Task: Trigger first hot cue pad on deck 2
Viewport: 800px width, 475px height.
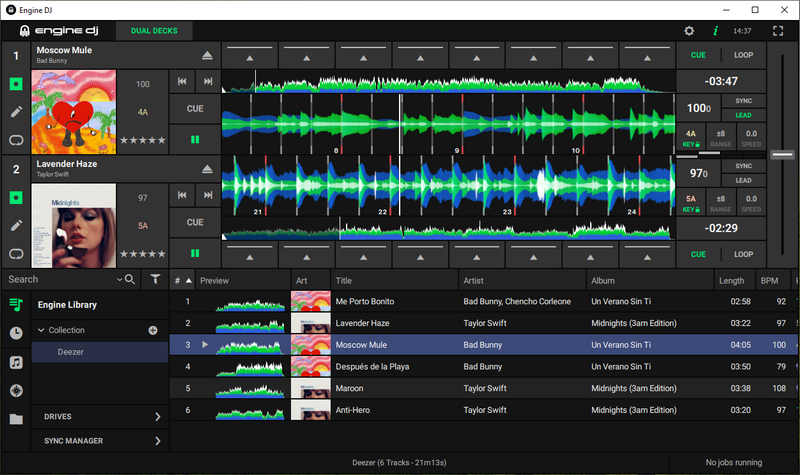Action: pyautogui.click(x=249, y=254)
